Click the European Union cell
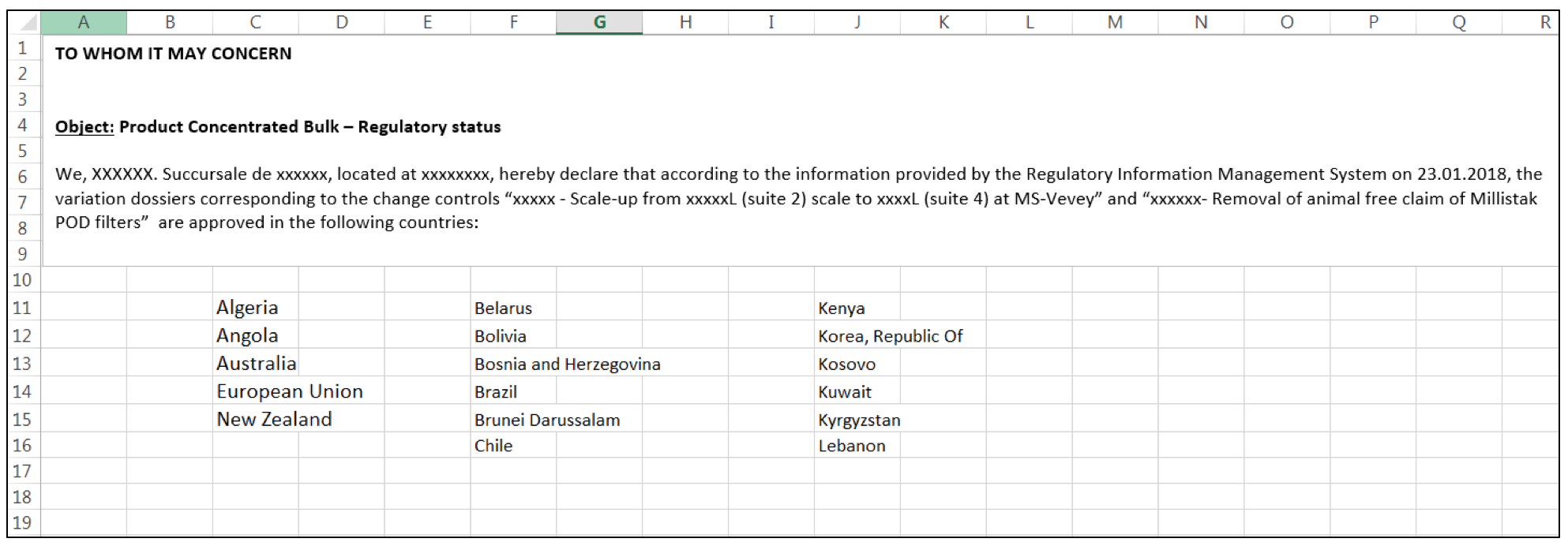The height and width of the screenshot is (546, 1568). click(x=290, y=391)
